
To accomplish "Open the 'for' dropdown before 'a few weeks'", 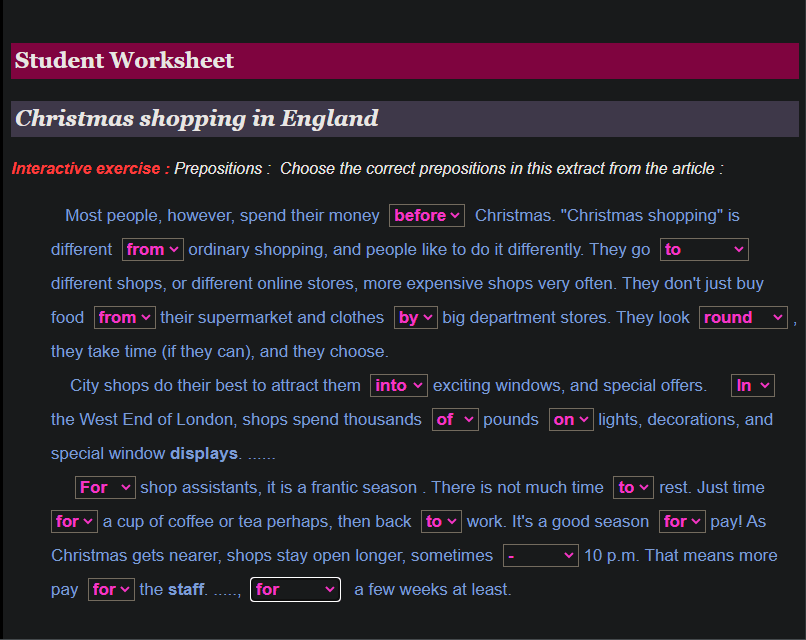I will (x=295, y=590).
